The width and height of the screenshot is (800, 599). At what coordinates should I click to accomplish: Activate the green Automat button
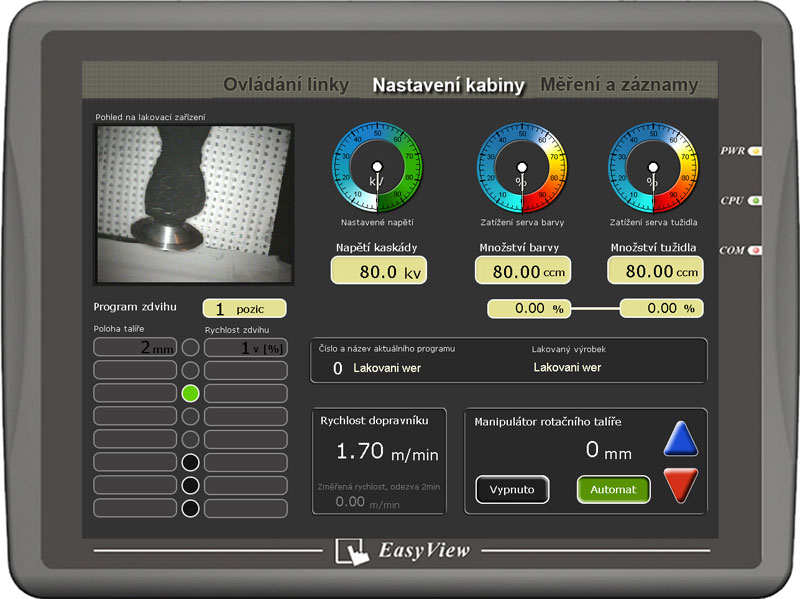click(x=613, y=490)
